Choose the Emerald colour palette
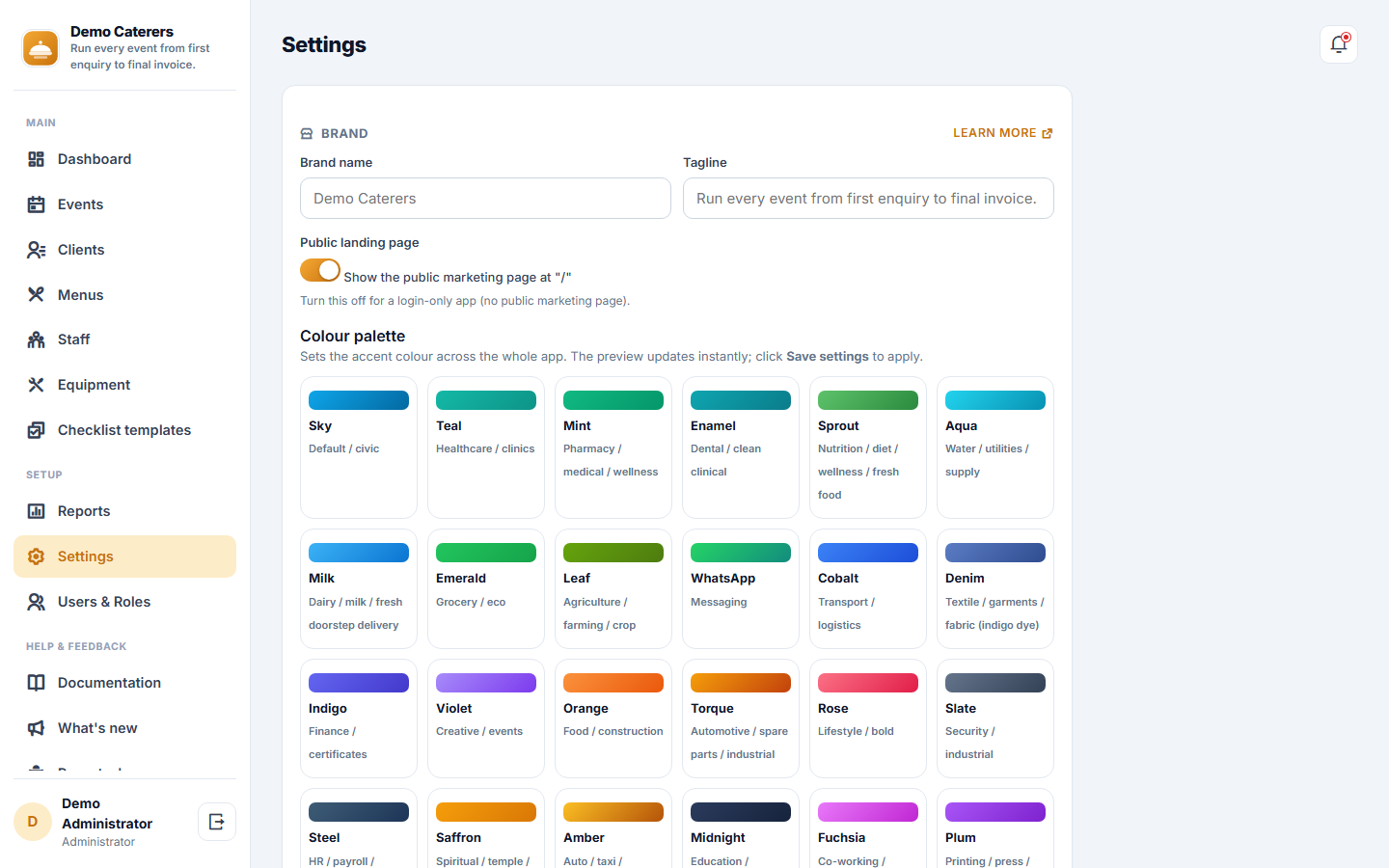 coord(486,588)
